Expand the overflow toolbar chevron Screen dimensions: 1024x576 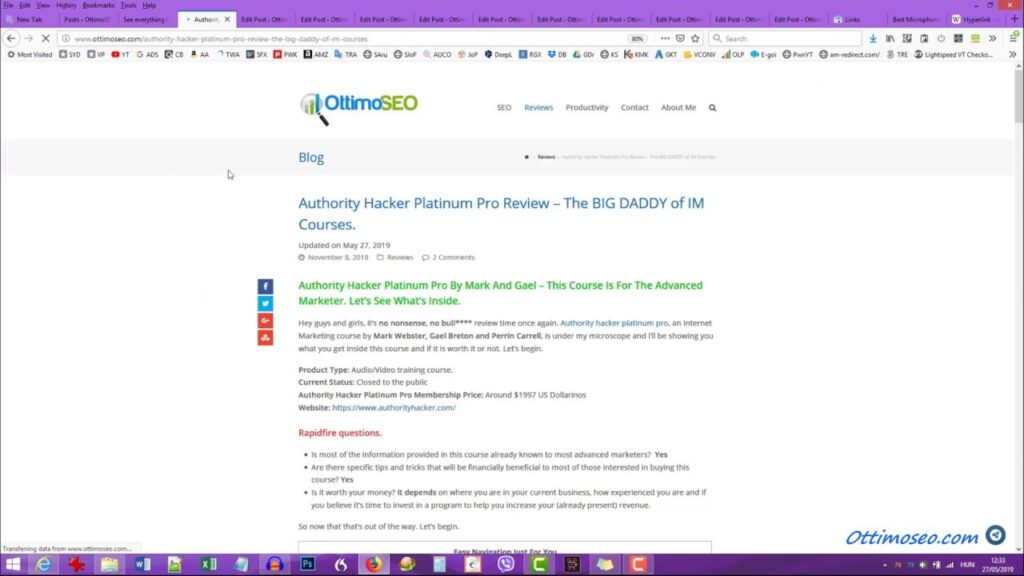click(993, 39)
